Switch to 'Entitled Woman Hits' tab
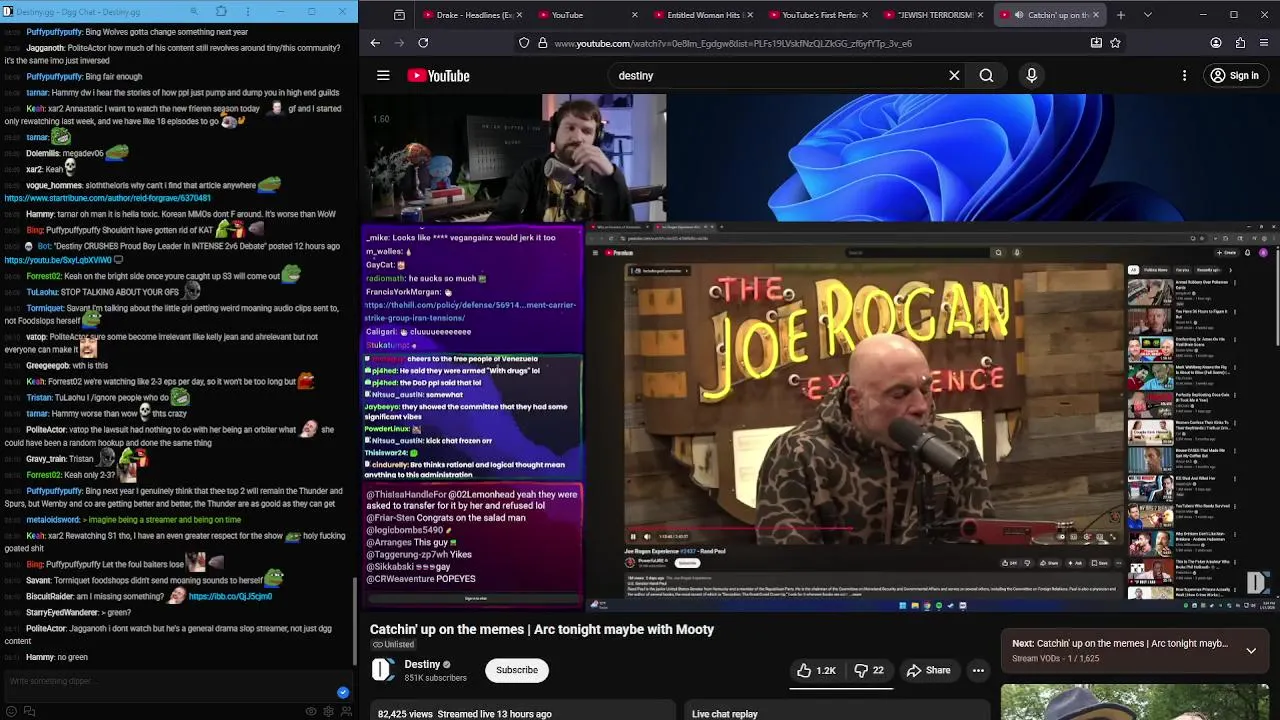 (x=704, y=15)
